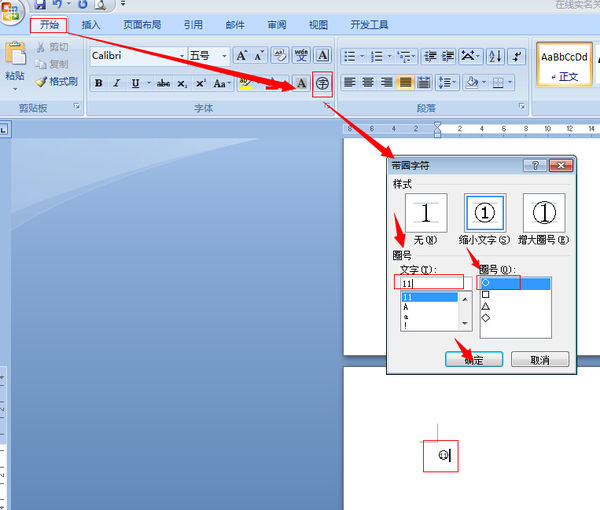Apply distributed alignment
The height and width of the screenshot is (510, 600).
pyautogui.click(x=424, y=82)
